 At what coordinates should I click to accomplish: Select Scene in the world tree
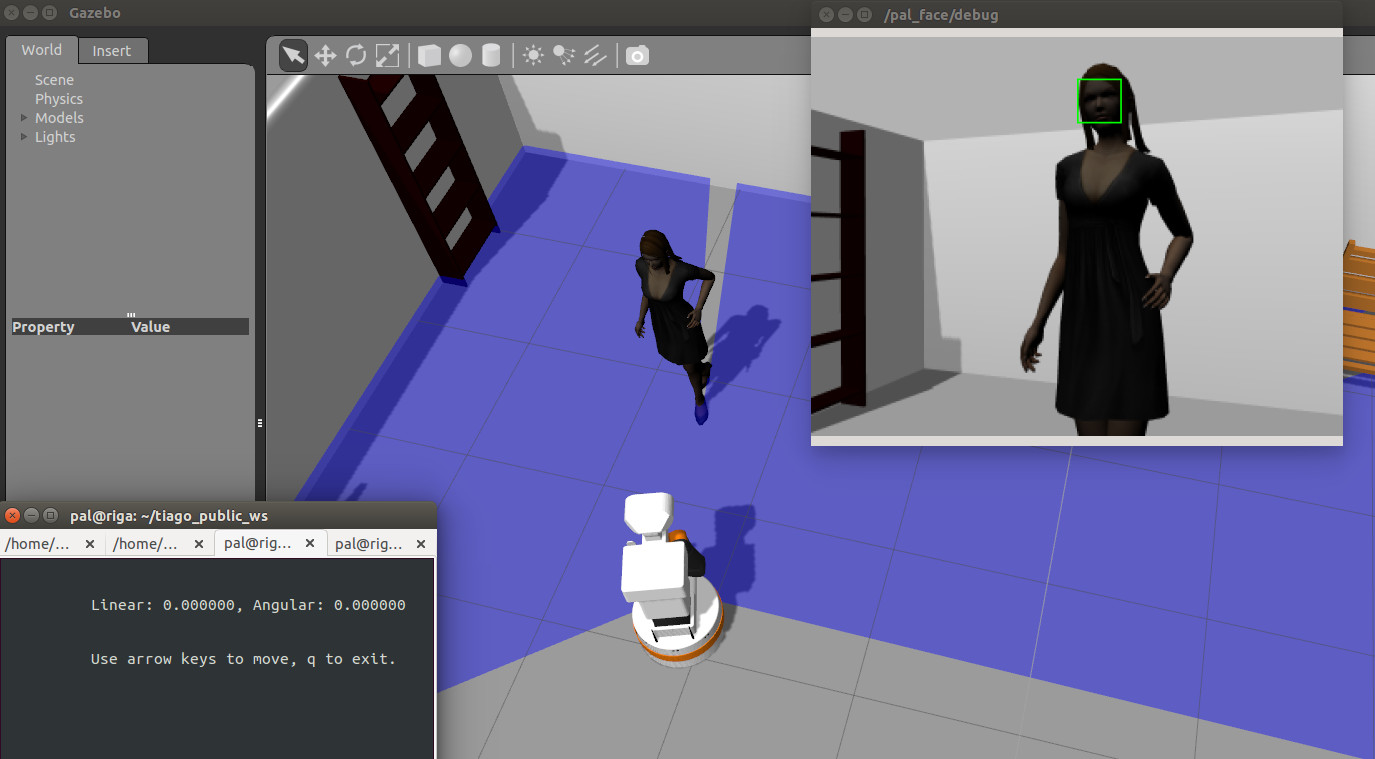click(54, 80)
